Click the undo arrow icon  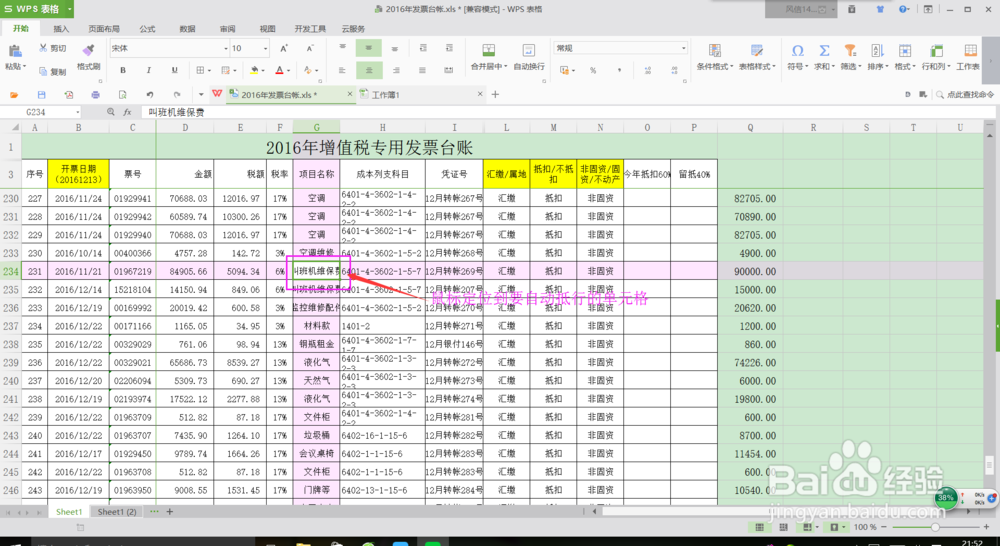point(149,95)
